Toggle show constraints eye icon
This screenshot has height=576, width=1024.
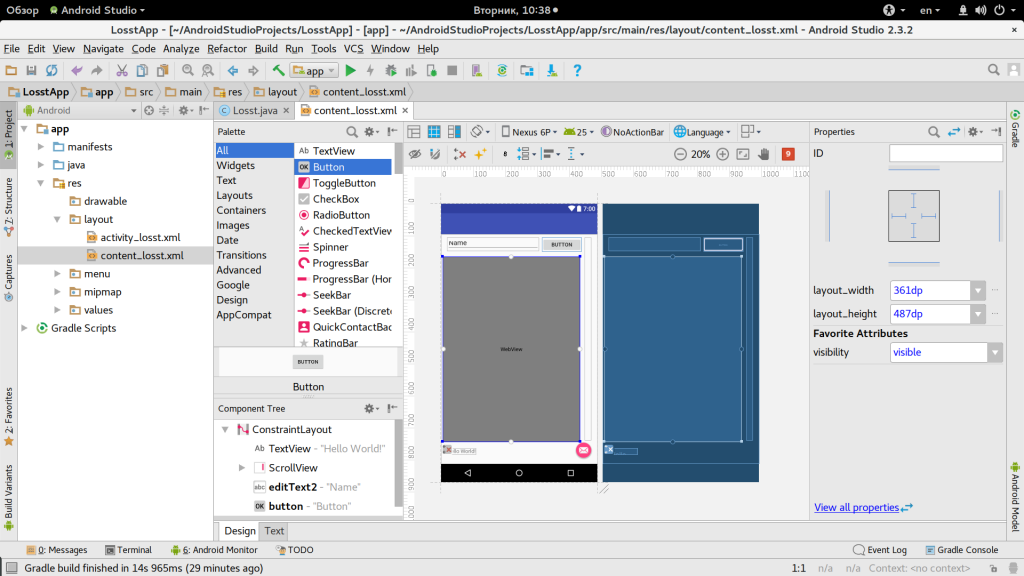(x=414, y=154)
